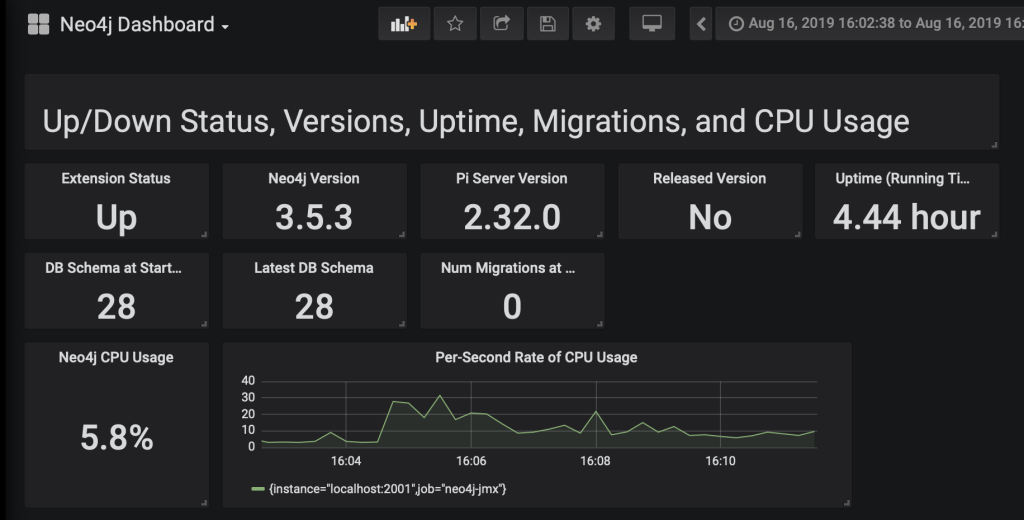Click the Extension Status panel title
Viewport: 1024px width, 520px height.
coord(116,178)
